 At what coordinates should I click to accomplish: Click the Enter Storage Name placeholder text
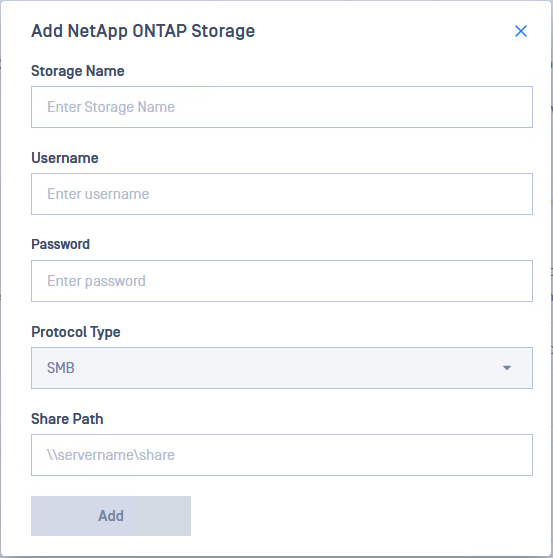(111, 107)
